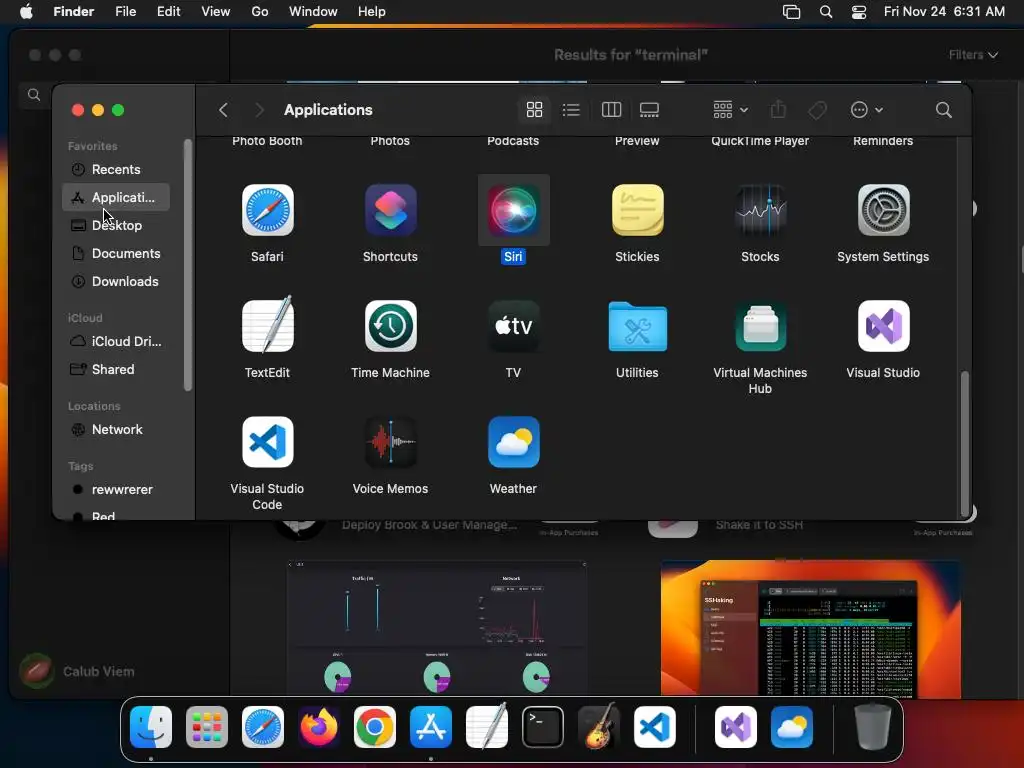1024x768 pixels.
Task: Select Visual Studio Code in Applications grid
Action: 267,442
